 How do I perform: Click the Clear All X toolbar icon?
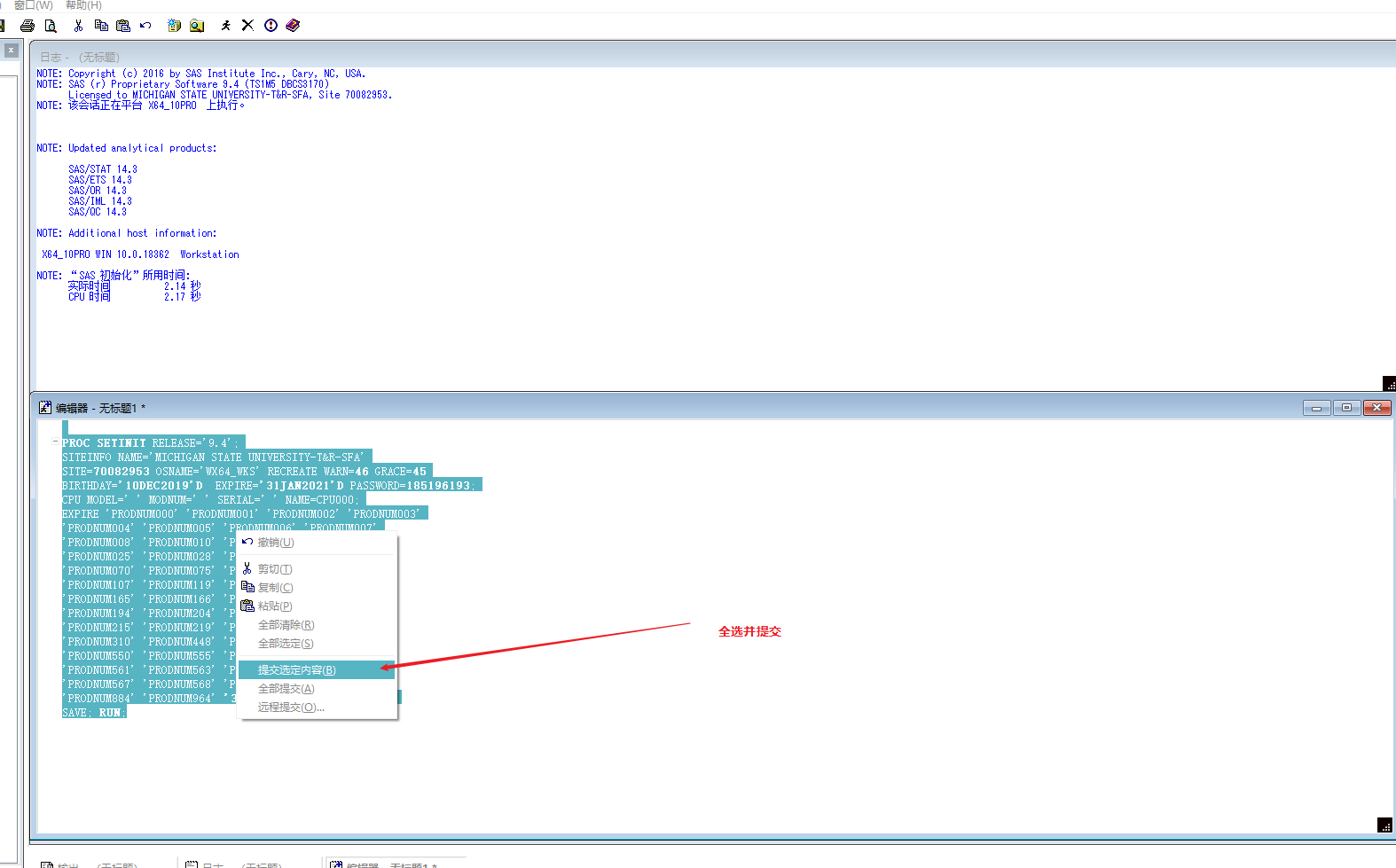[247, 26]
